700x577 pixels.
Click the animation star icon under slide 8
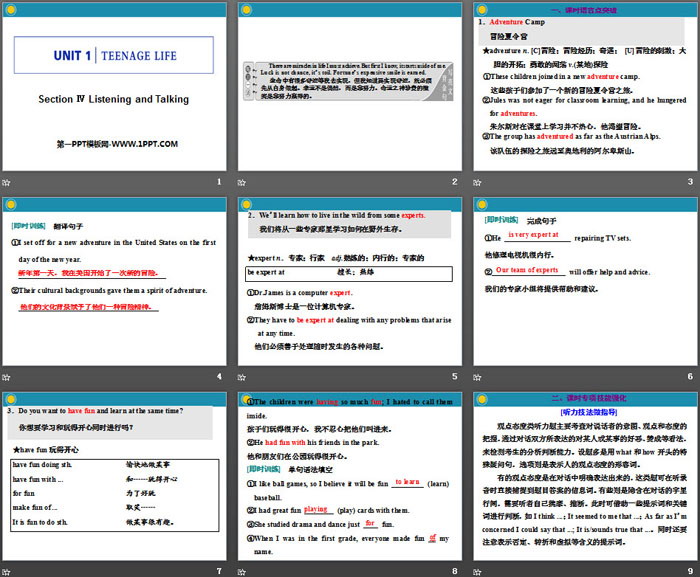242,572
